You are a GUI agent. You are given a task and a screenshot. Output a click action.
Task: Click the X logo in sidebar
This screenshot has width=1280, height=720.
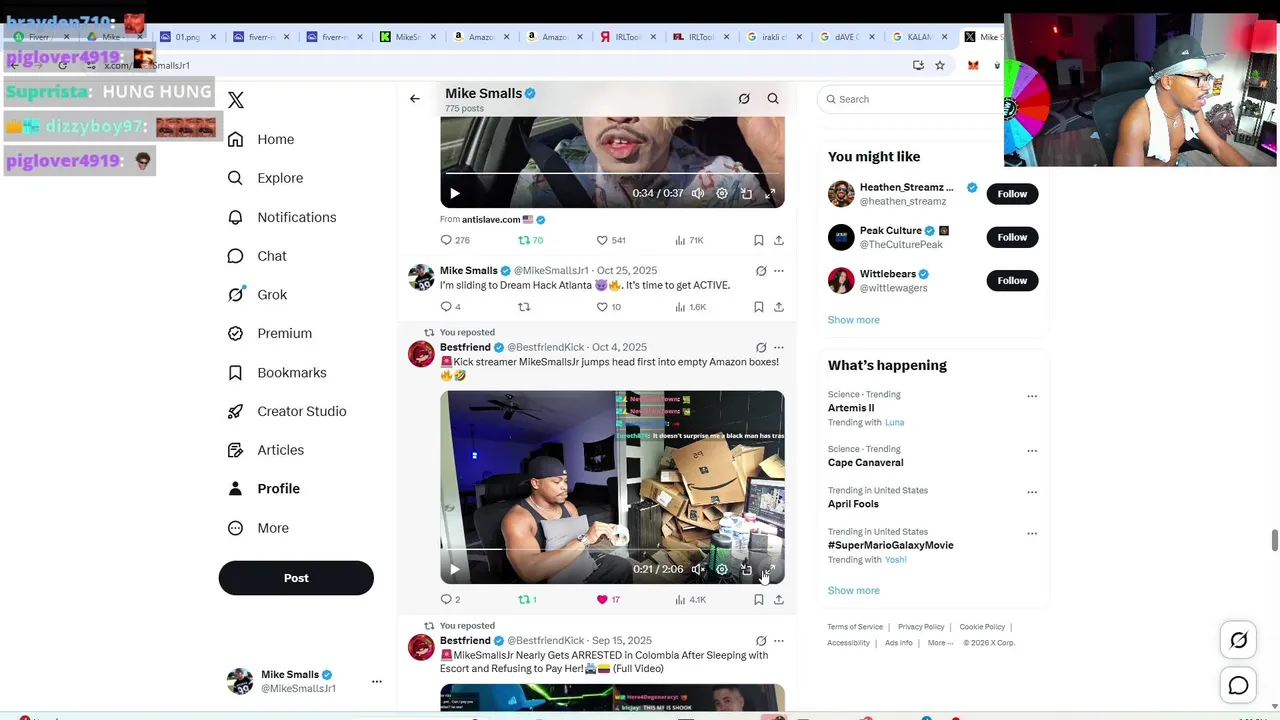click(236, 100)
